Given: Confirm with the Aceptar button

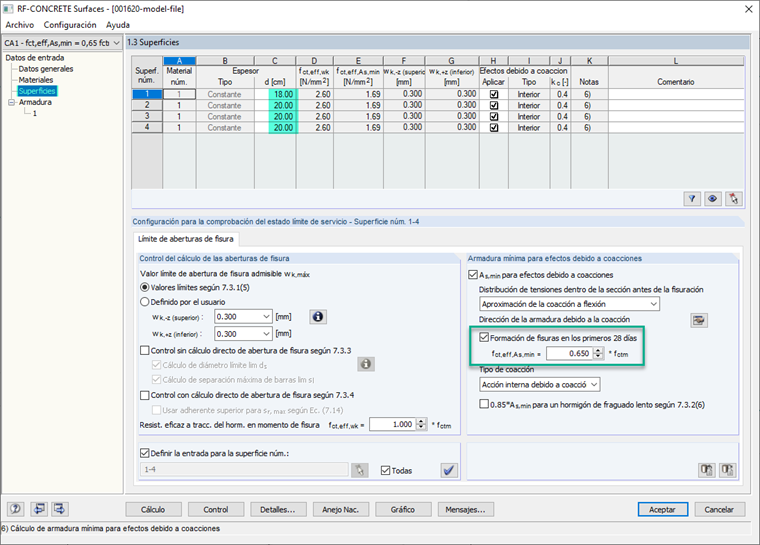Looking at the screenshot, I should tap(662, 510).
